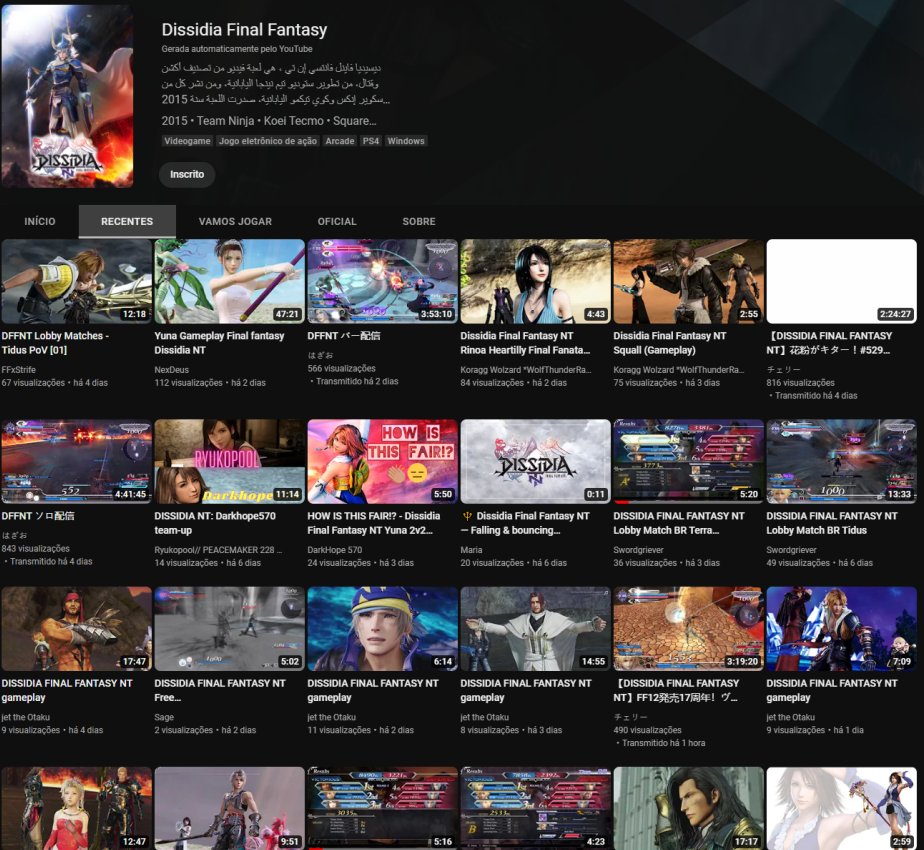The height and width of the screenshot is (850, 924).
Task: Open Ryukopool// PEACEMAKER 228 channel name
Action: pos(218,550)
